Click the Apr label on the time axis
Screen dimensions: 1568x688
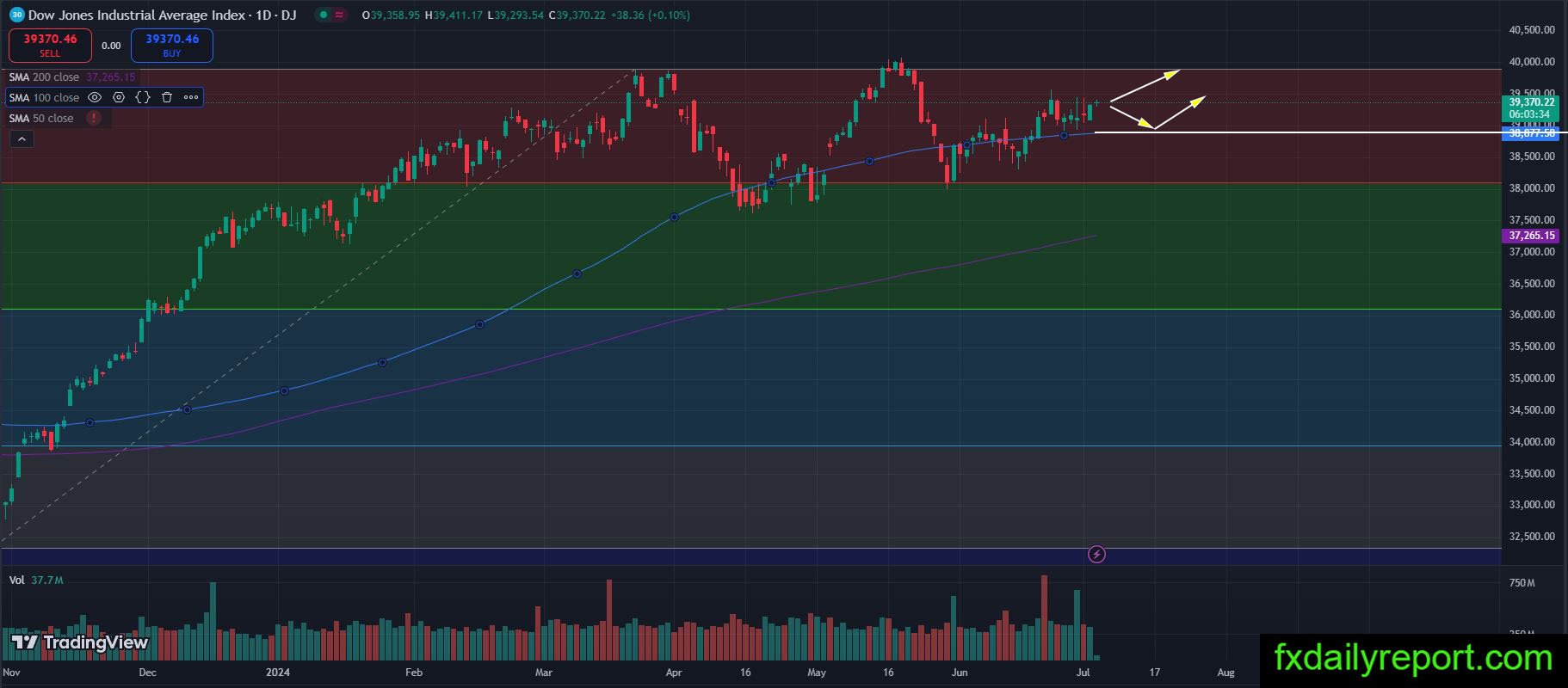click(x=674, y=673)
